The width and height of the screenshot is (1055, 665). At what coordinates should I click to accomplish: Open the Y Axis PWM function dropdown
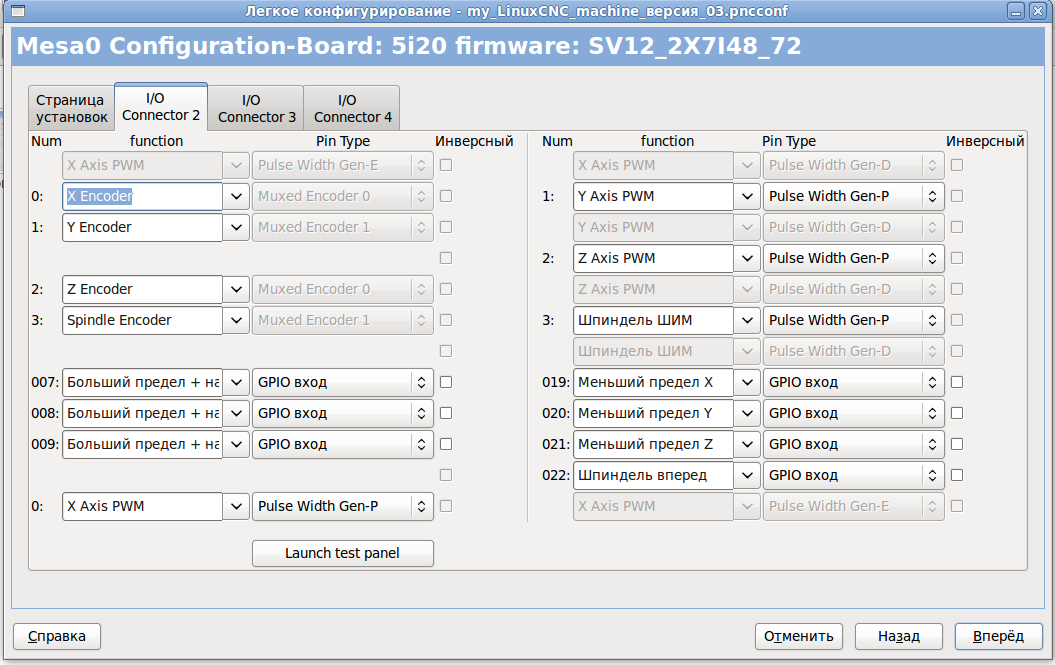pos(747,197)
